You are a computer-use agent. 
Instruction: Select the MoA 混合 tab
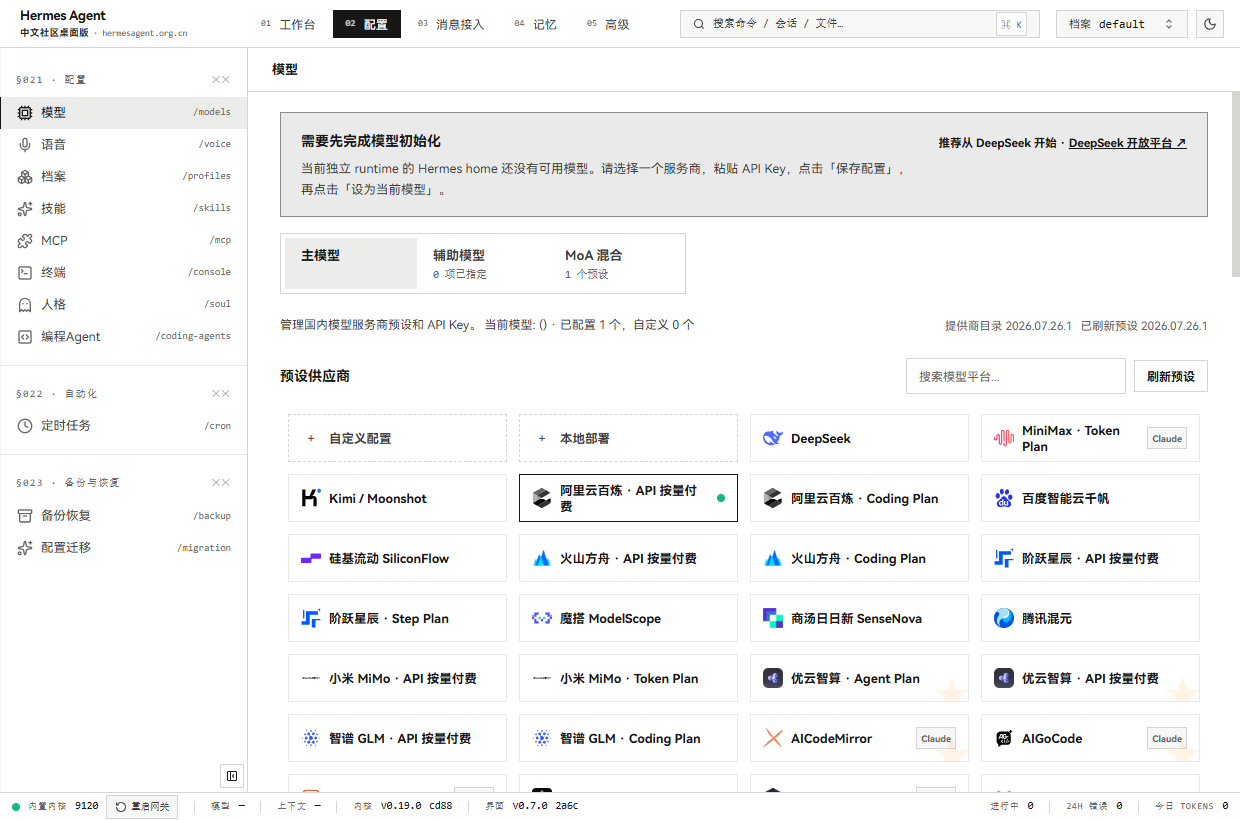tap(615, 263)
